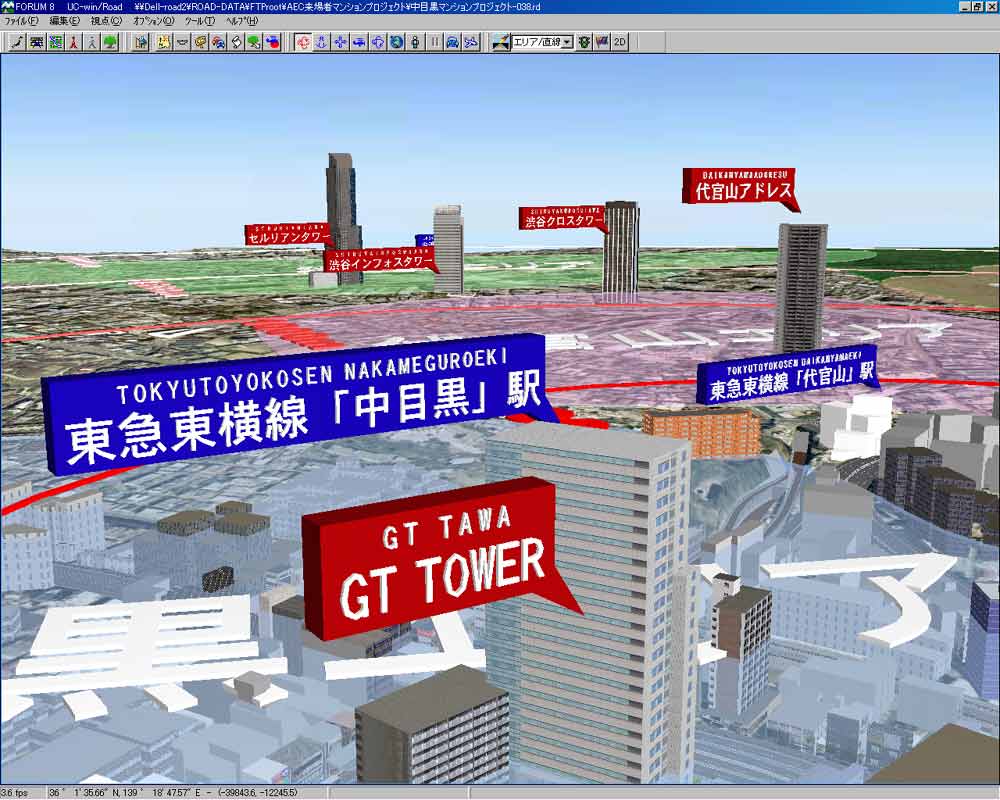
Task: Click the yellow sign placement icon
Action: (200, 43)
